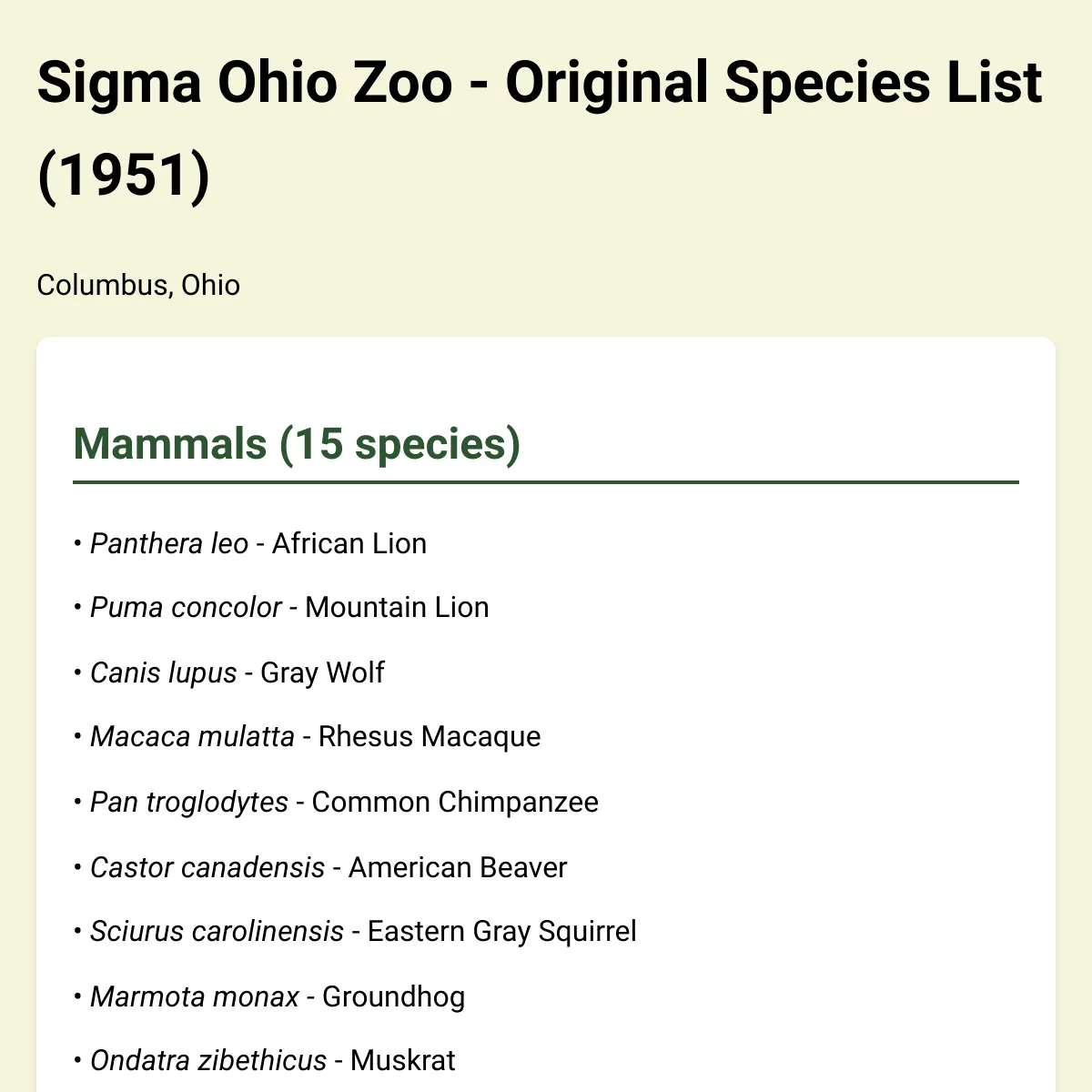Viewport: 1092px width, 1092px height.
Task: Click the Mammals (15 species) heading
Action: (x=297, y=444)
